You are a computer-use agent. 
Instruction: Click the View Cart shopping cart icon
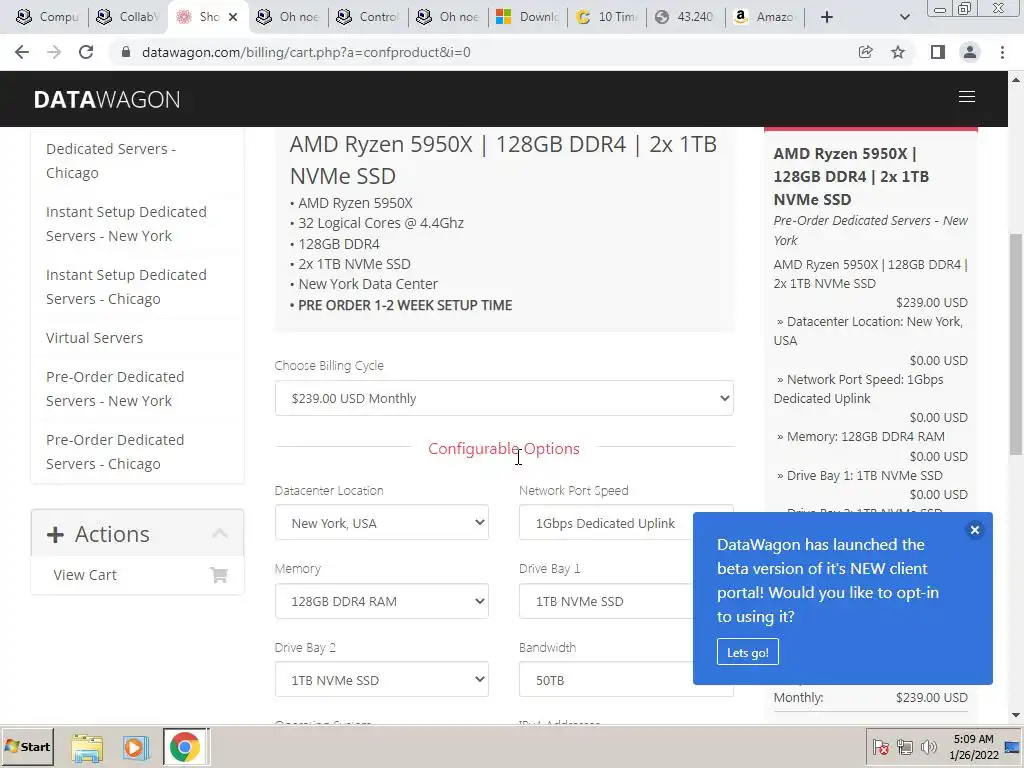point(219,575)
